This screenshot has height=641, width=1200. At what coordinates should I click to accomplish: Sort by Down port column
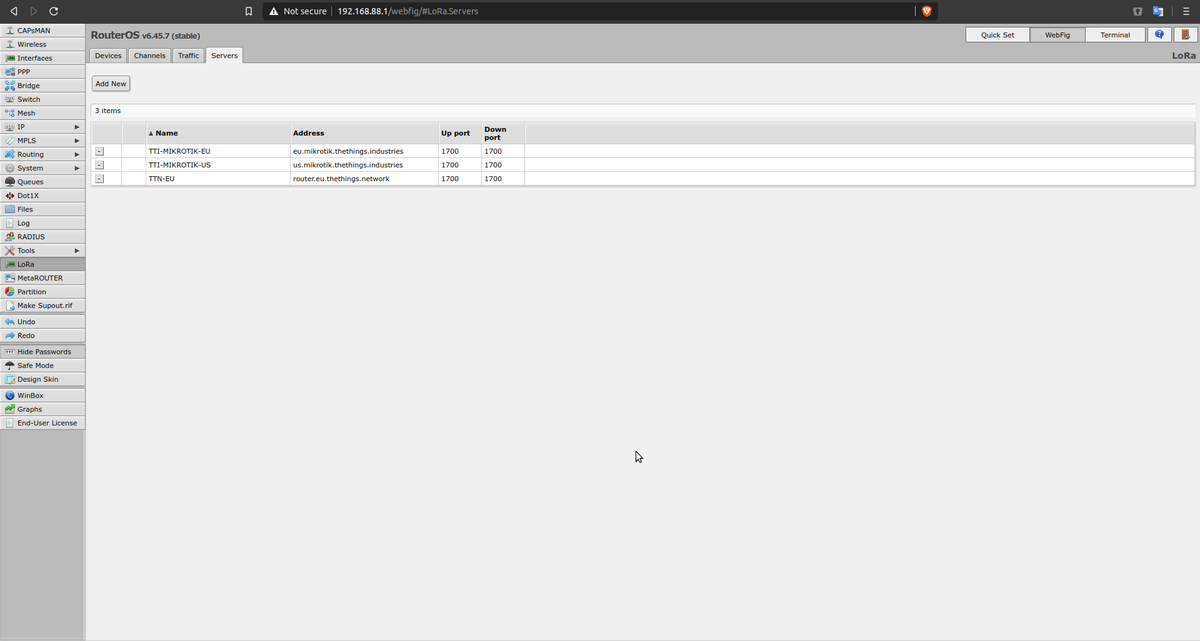tap(502, 133)
